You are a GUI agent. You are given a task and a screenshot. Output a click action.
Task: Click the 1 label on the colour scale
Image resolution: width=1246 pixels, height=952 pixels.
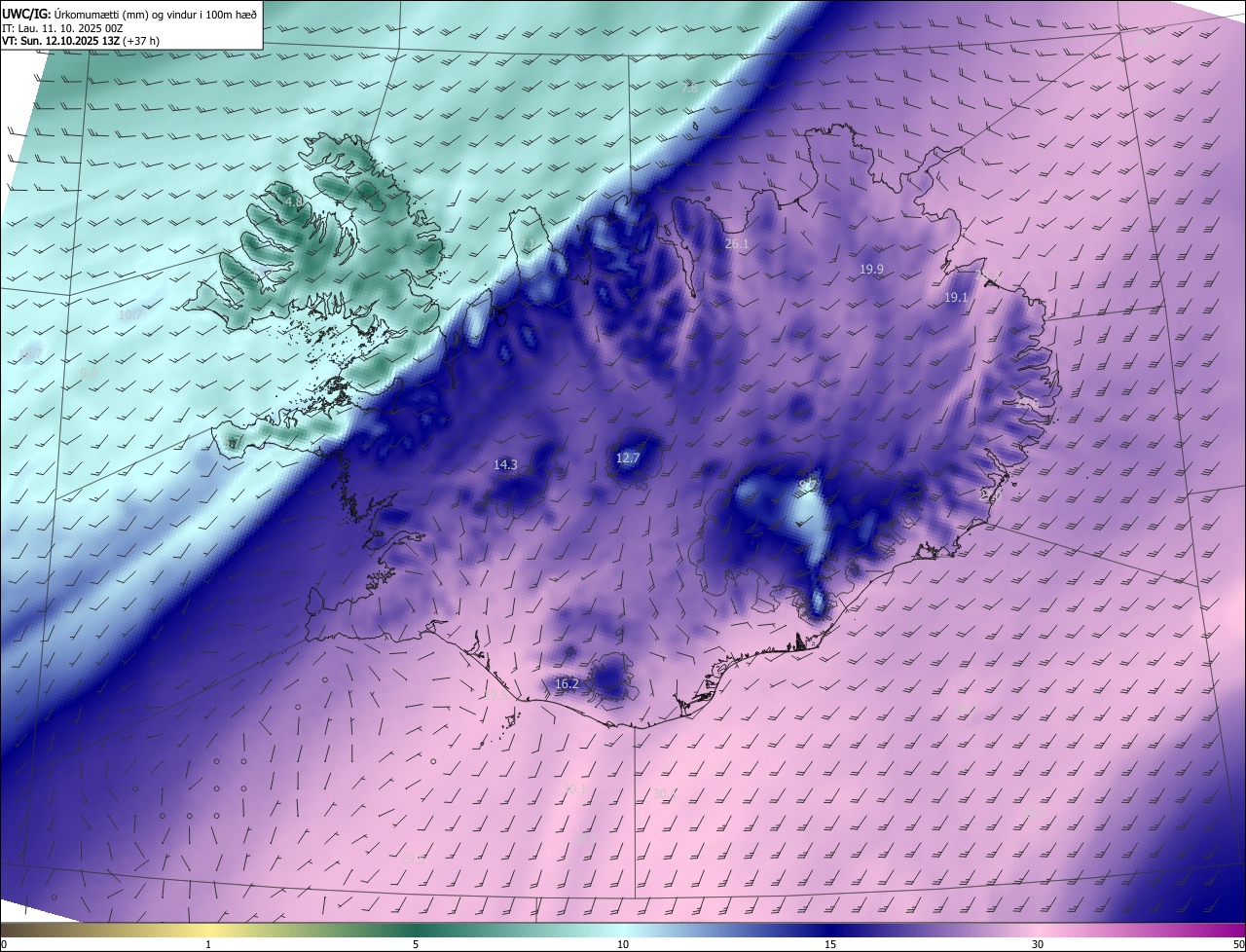click(208, 944)
